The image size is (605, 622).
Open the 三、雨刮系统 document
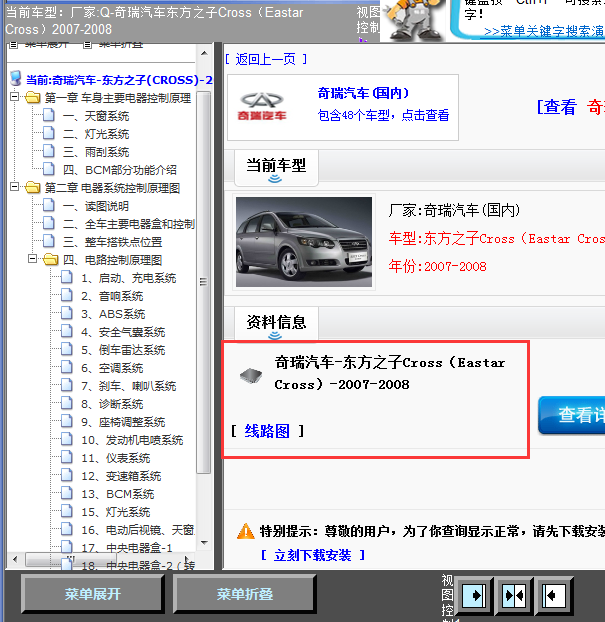coord(96,152)
